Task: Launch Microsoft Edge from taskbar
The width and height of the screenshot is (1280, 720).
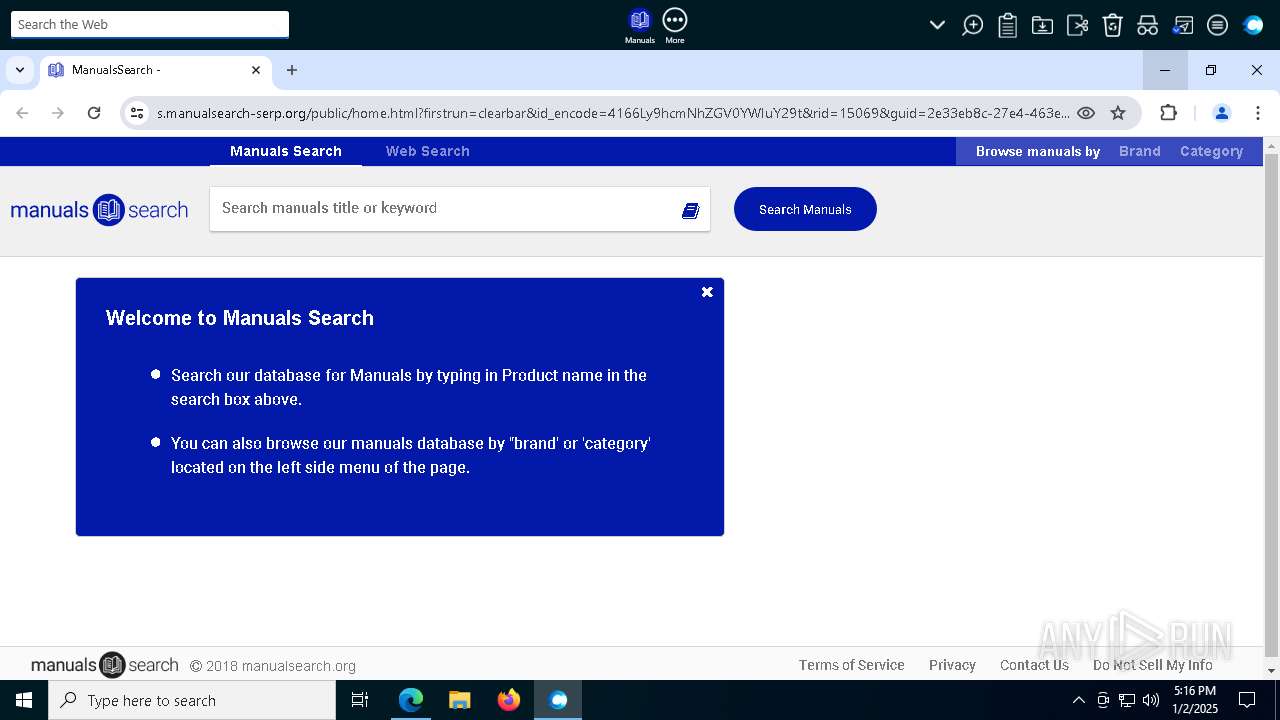Action: [x=410, y=700]
